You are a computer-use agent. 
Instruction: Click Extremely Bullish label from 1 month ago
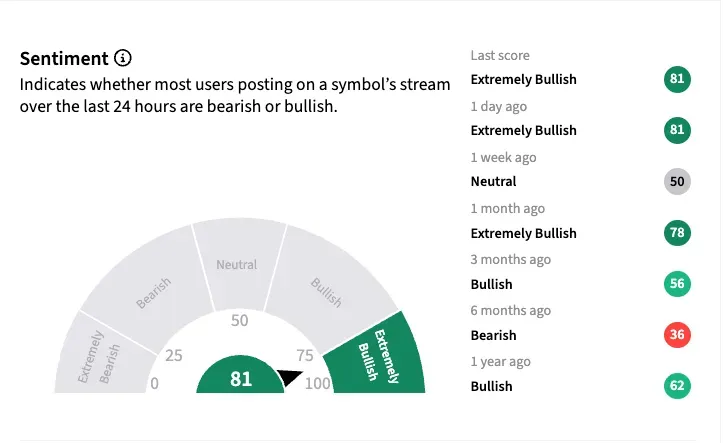[523, 234]
